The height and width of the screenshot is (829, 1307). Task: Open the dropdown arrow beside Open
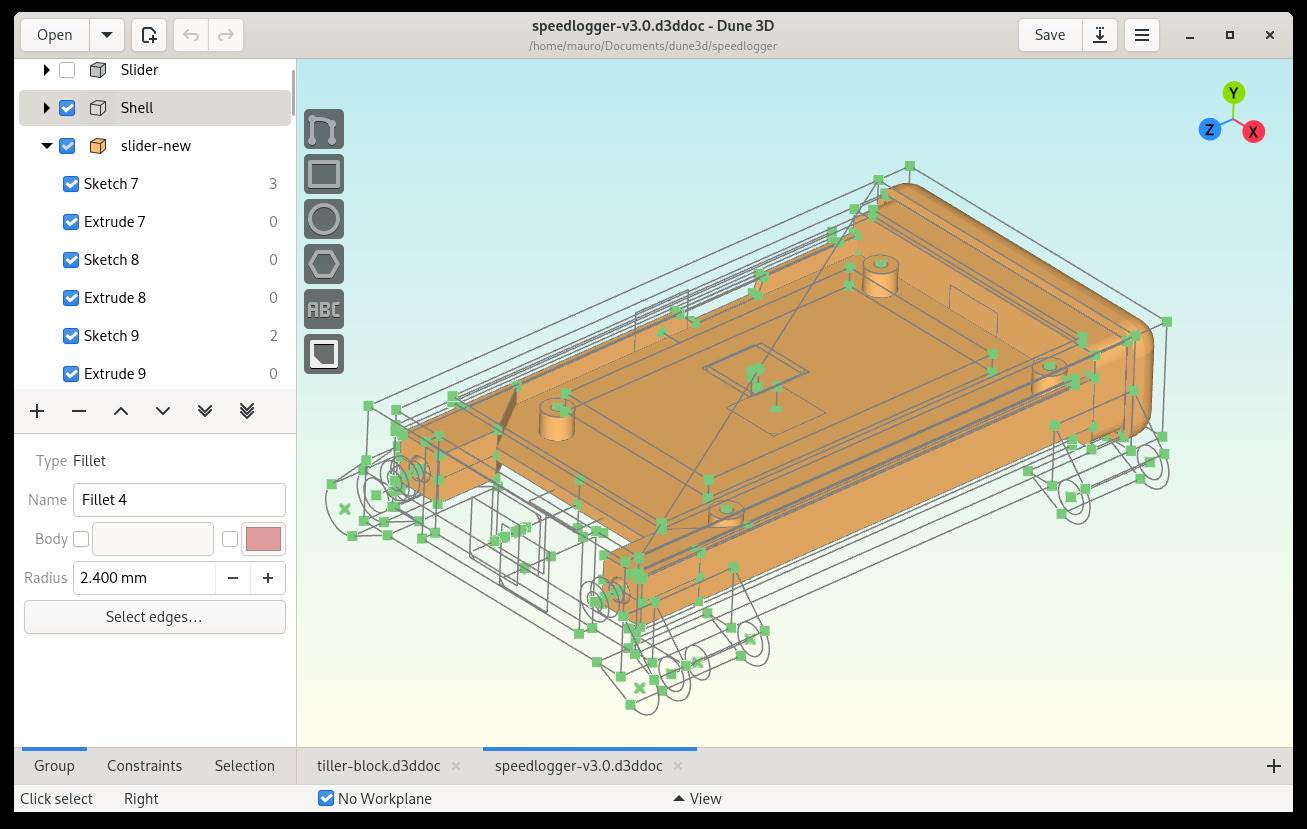click(107, 35)
